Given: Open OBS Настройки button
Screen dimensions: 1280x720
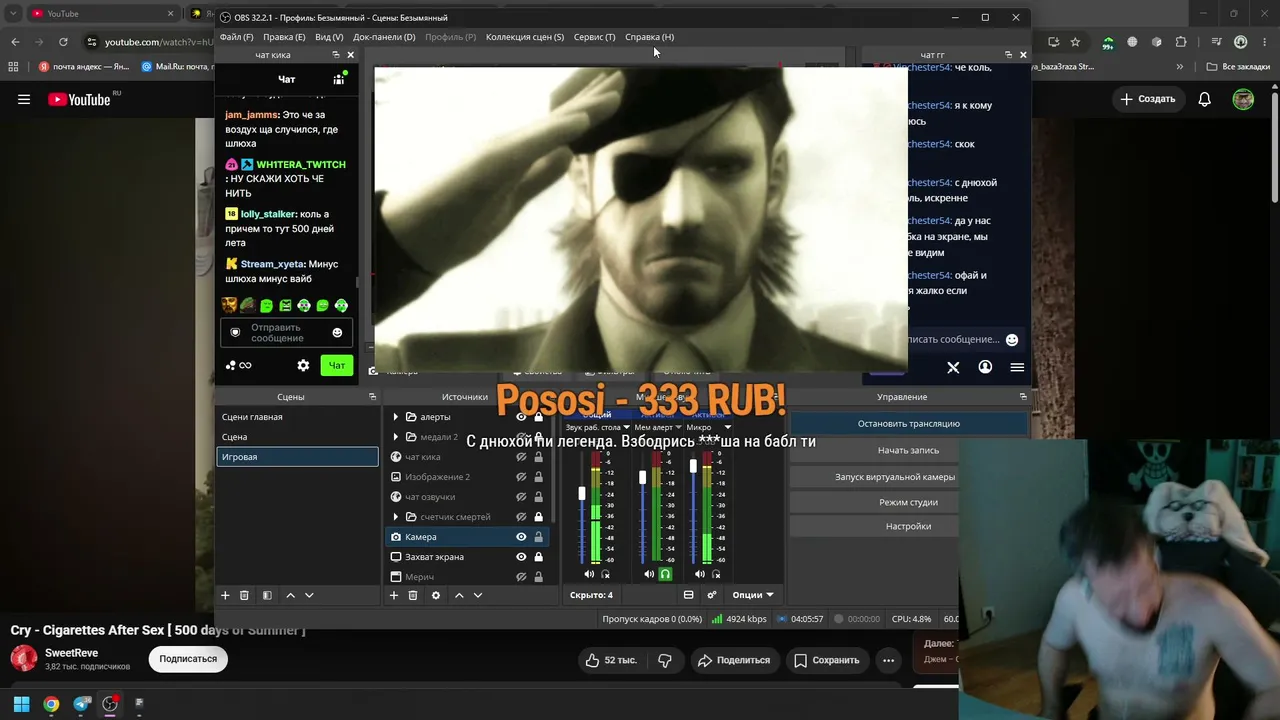Looking at the screenshot, I should coord(908,526).
